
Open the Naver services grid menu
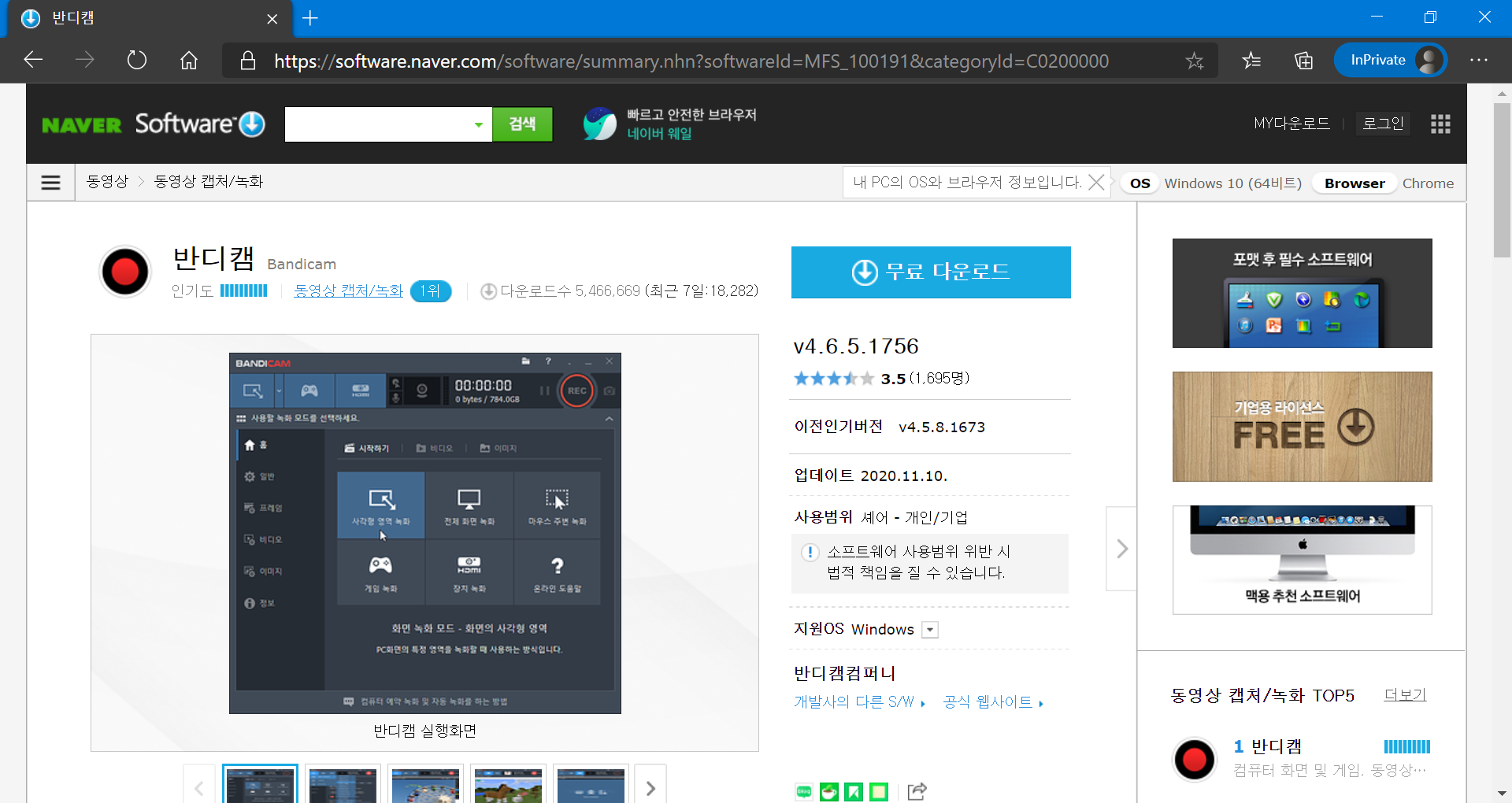click(x=1440, y=124)
